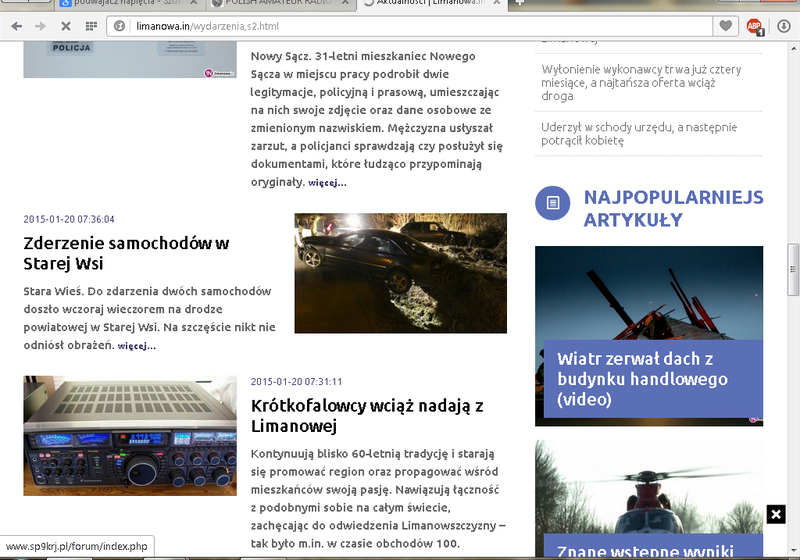Image resolution: width=800 pixels, height=560 pixels.
Task: Select the Aktualności Limanowa.in tab
Action: pyautogui.click(x=432, y=3)
